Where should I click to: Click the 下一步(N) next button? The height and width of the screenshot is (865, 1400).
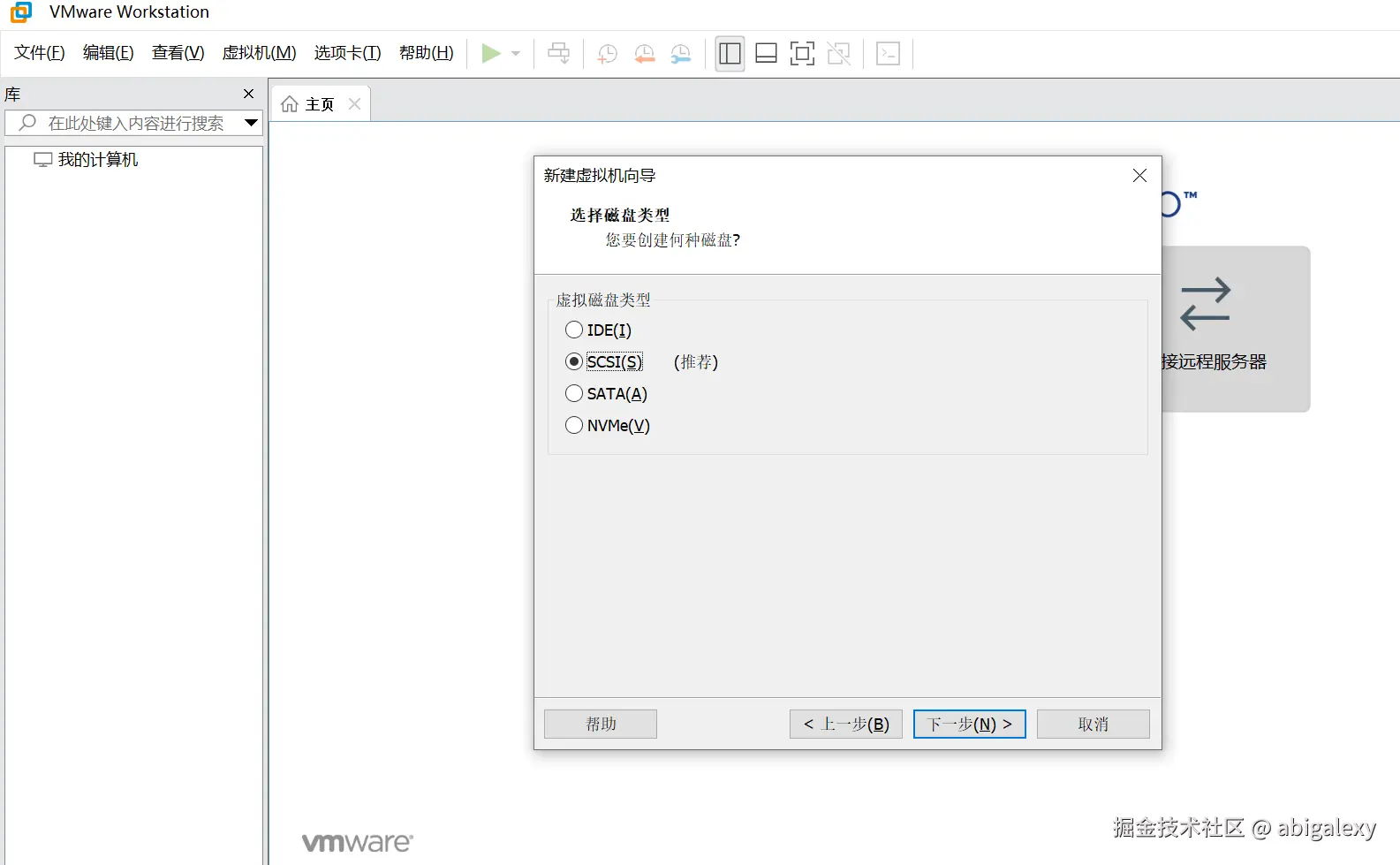[970, 725]
